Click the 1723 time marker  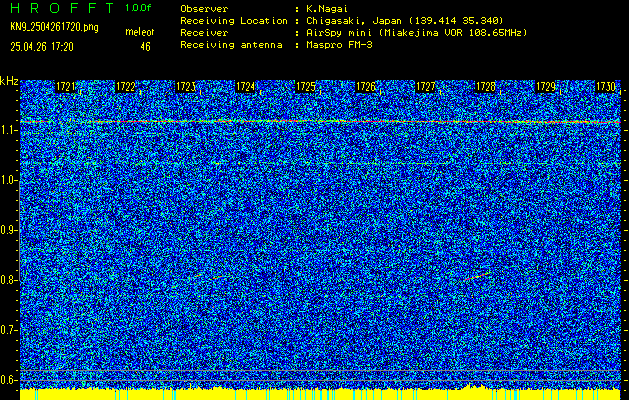click(186, 87)
